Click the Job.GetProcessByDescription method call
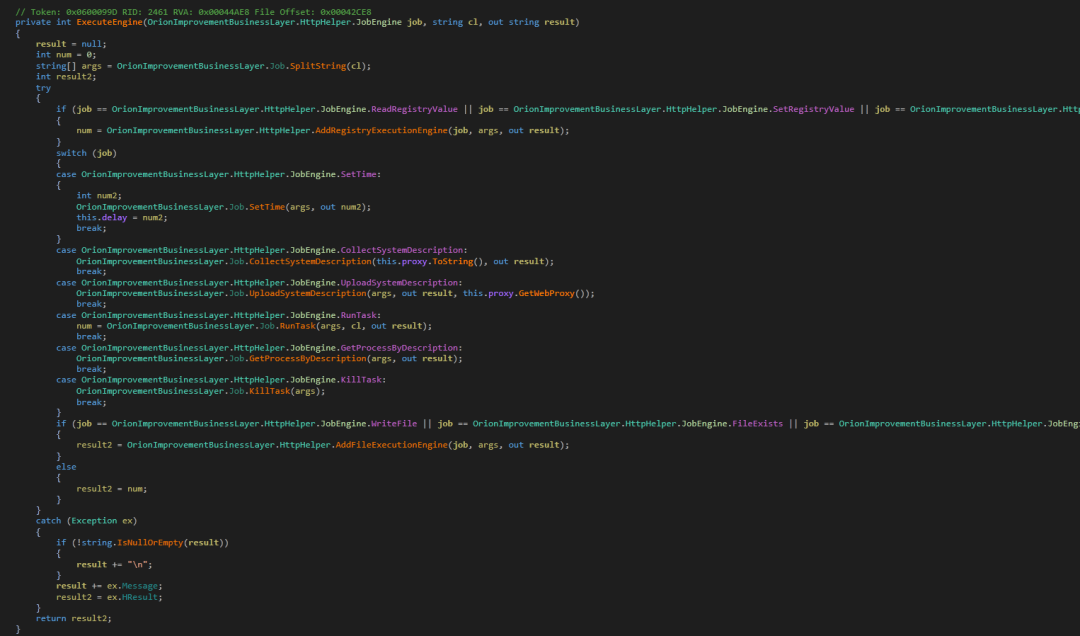The image size is (1080, 636). (308, 358)
